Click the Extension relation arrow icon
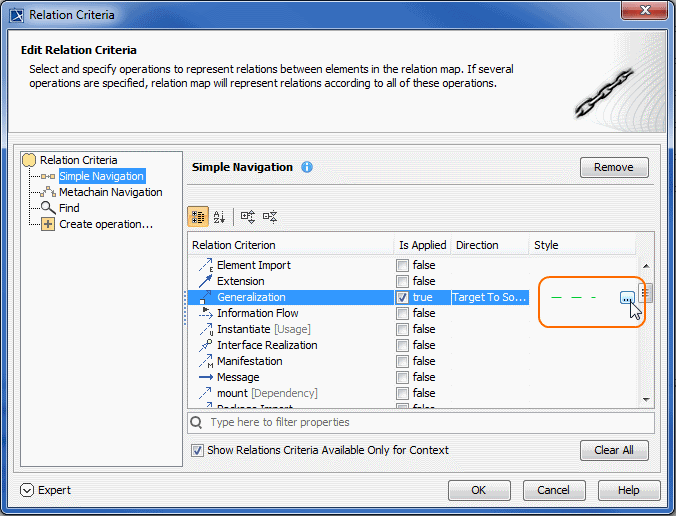Viewport: 676px width, 516px height. coord(205,281)
